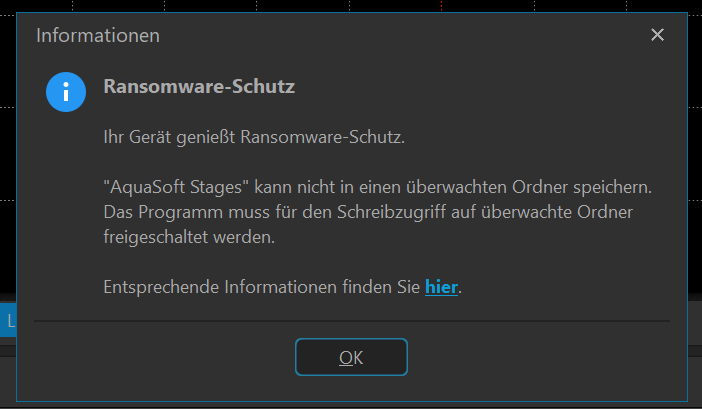702x409 pixels.
Task: Click the "Ihr Gerät genießt Ransomware-Schutz" sentence
Action: (x=254, y=137)
